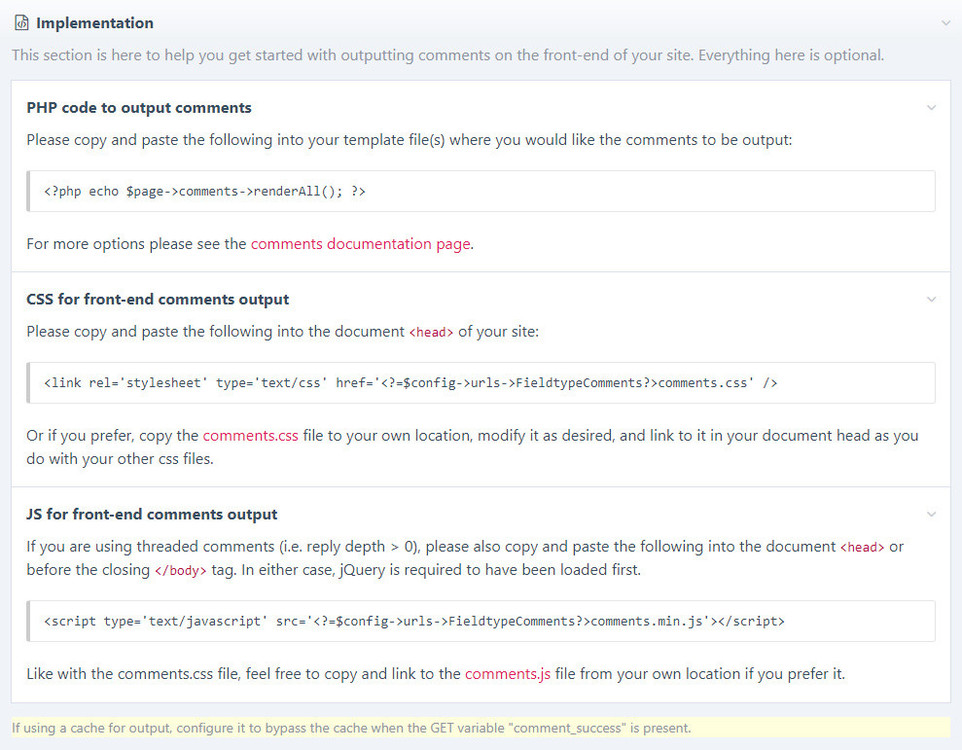Viewport: 962px width, 750px height.
Task: Click the Implementation code file icon
Action: 21,23
